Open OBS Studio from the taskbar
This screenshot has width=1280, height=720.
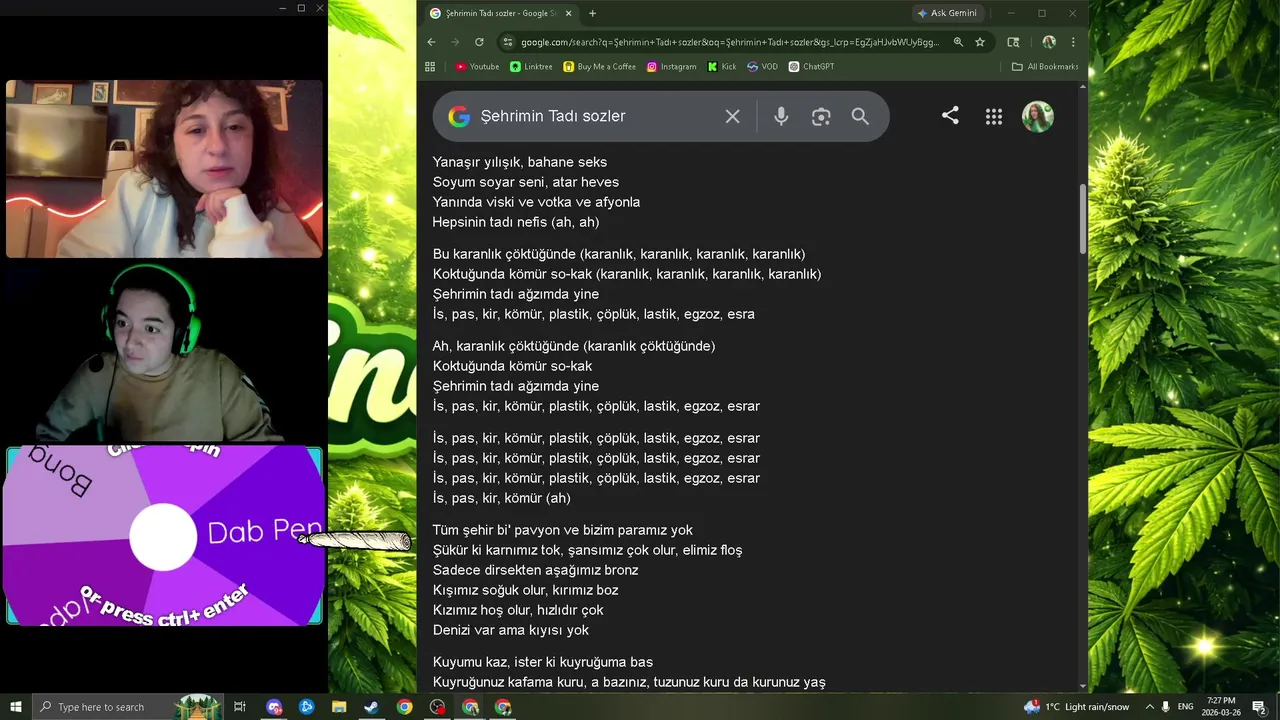point(437,707)
